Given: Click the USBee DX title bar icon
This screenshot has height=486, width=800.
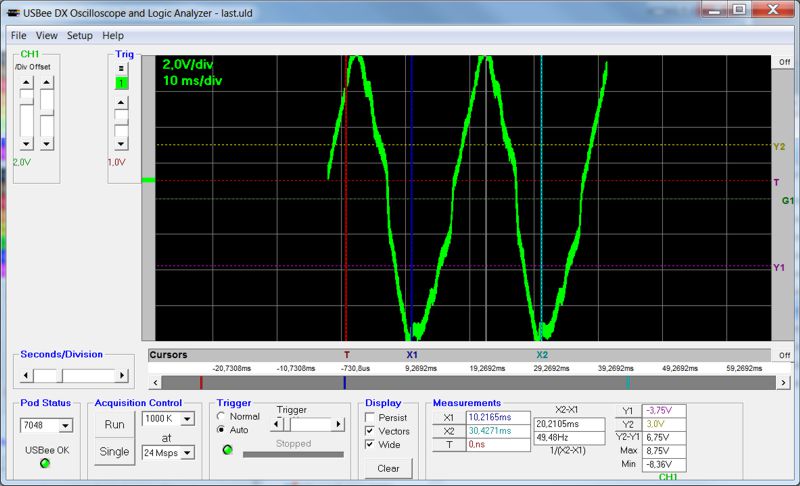Looking at the screenshot, I should click(x=13, y=13).
